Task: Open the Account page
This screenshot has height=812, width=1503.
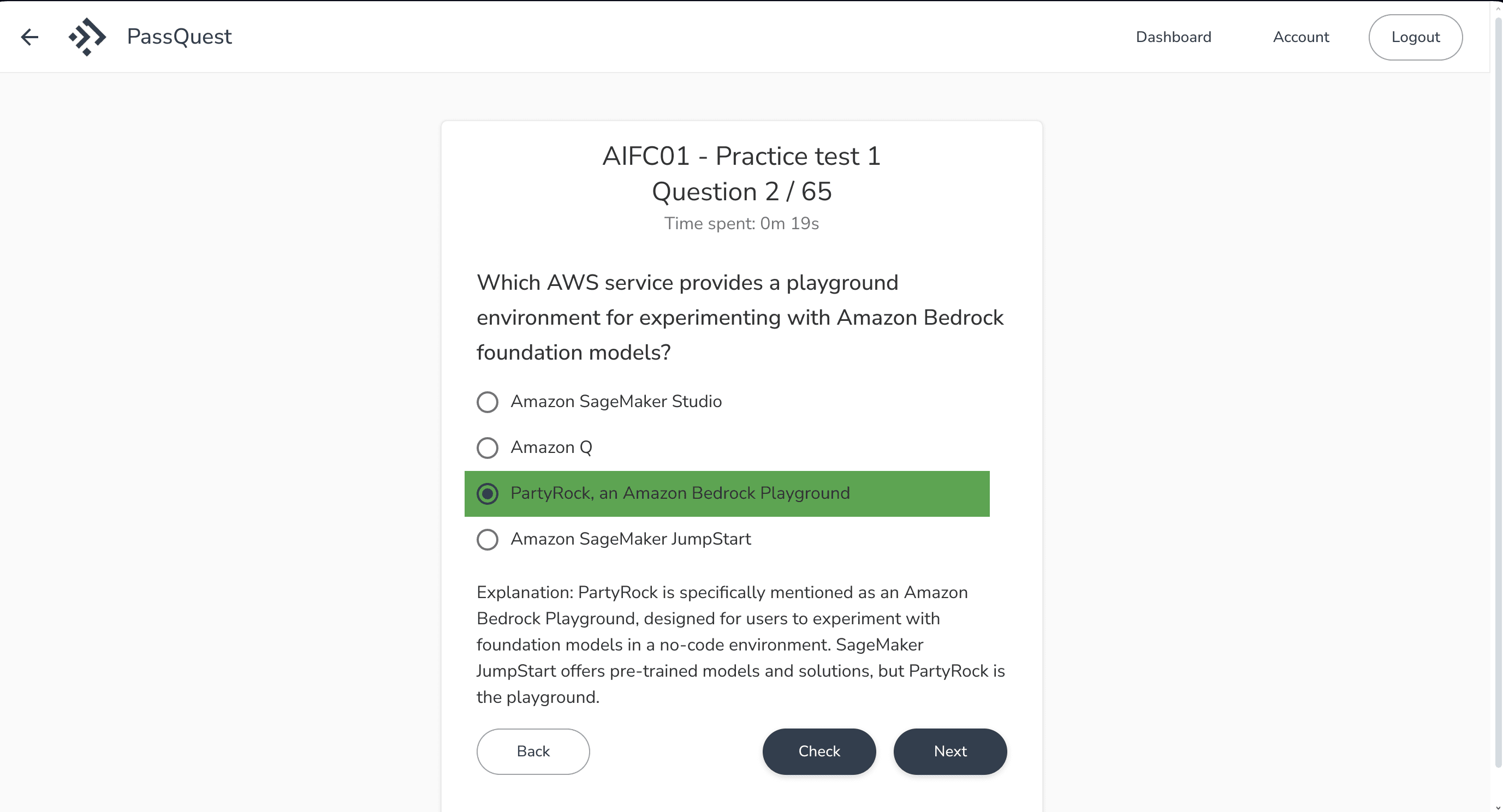Action: pyautogui.click(x=1300, y=37)
